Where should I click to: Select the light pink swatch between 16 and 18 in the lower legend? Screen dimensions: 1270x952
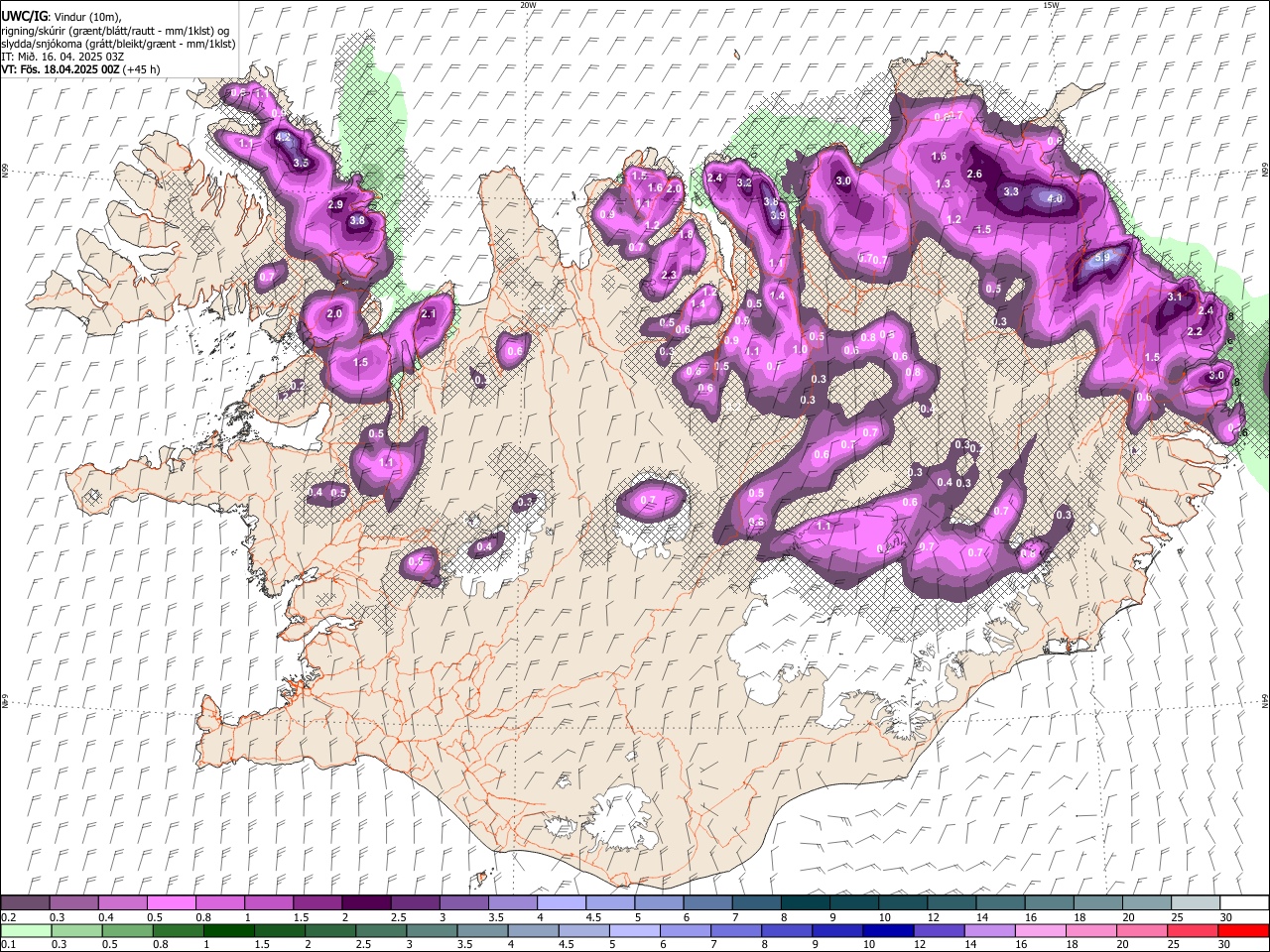click(1039, 930)
